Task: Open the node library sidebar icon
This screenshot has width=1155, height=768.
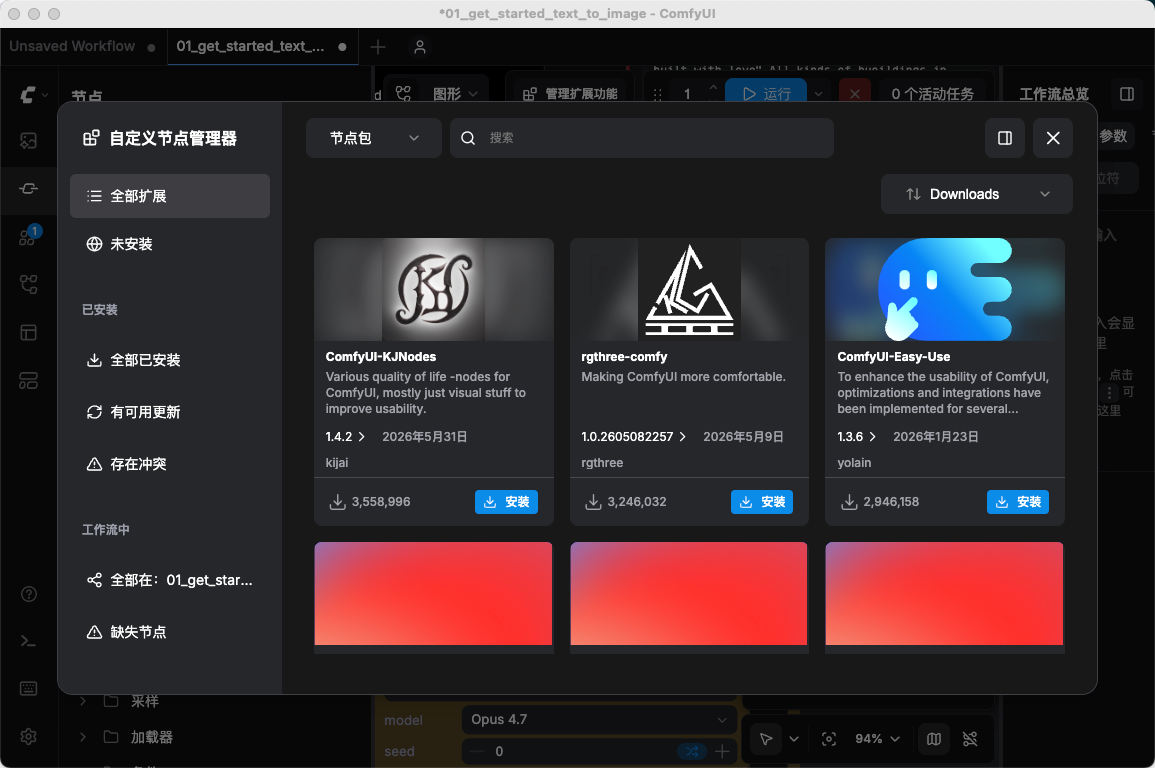Action: [29, 189]
